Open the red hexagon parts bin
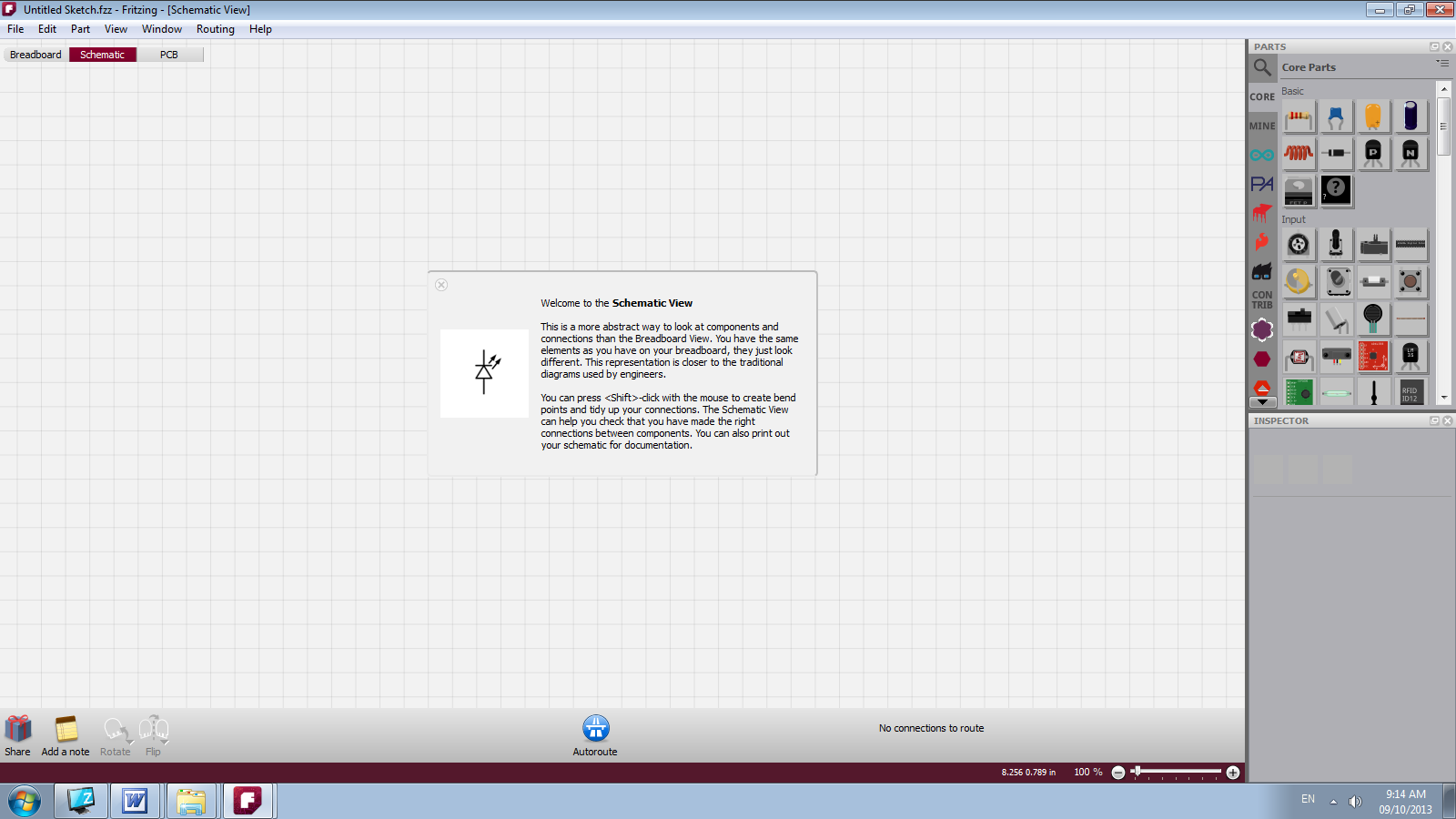The image size is (1456, 819). 1262,359
